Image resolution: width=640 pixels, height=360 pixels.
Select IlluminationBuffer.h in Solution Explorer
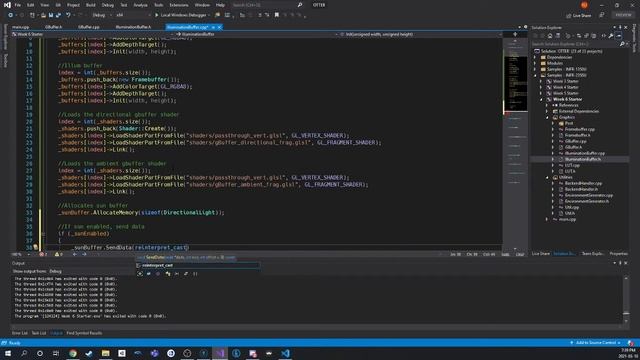(582, 159)
